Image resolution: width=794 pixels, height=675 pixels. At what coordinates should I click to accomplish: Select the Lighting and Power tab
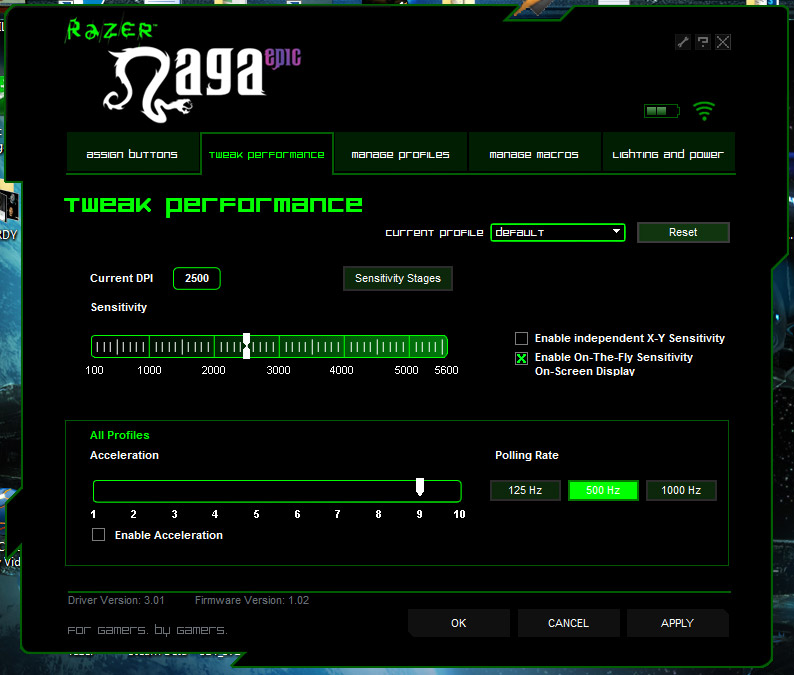tap(667, 155)
